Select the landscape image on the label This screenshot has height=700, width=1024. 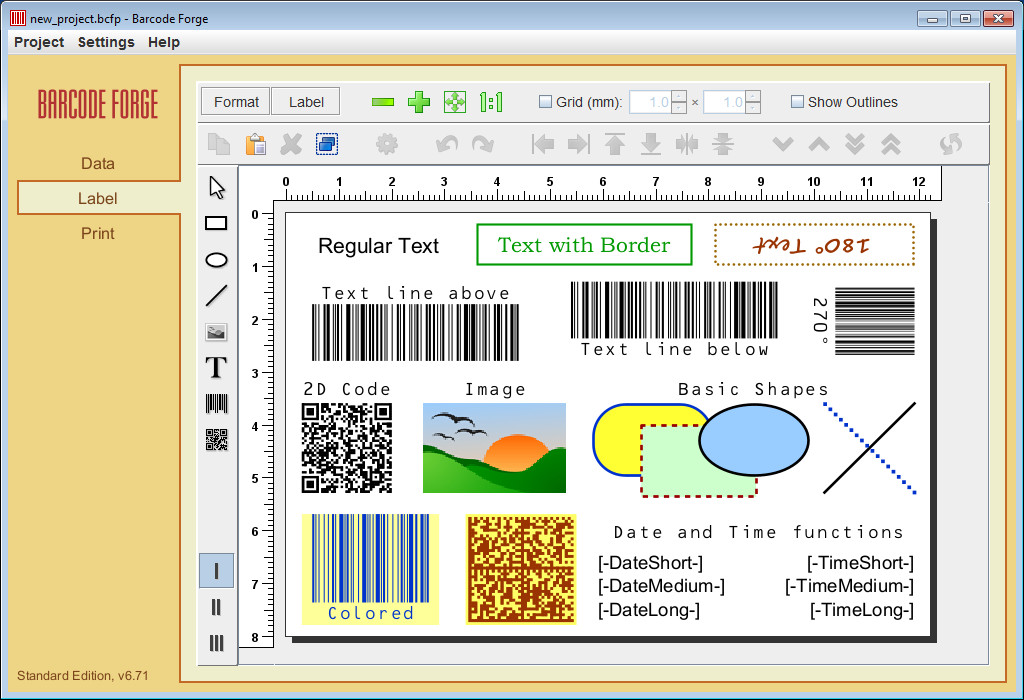coord(494,448)
